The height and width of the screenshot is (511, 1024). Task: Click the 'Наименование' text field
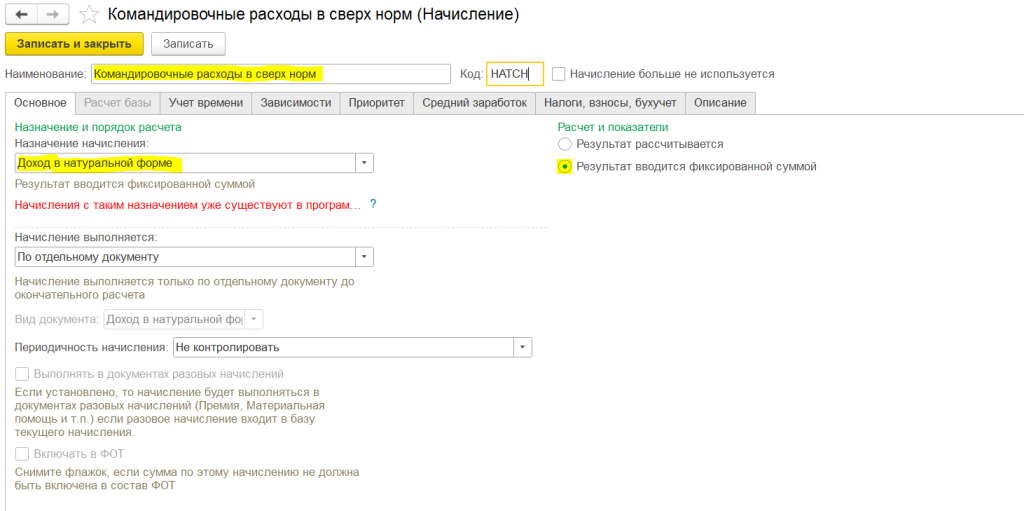click(270, 74)
